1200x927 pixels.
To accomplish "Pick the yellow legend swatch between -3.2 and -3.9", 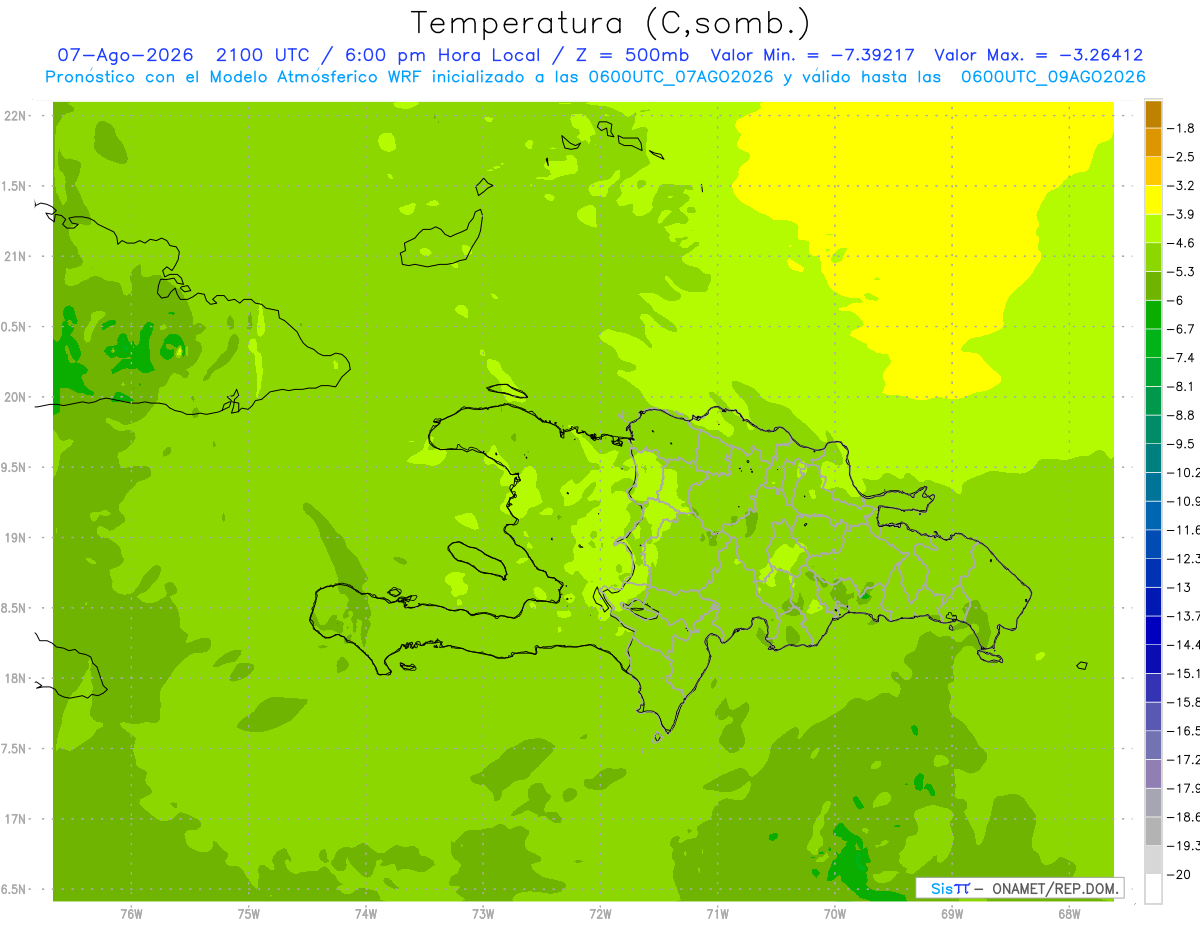I will (x=1153, y=199).
